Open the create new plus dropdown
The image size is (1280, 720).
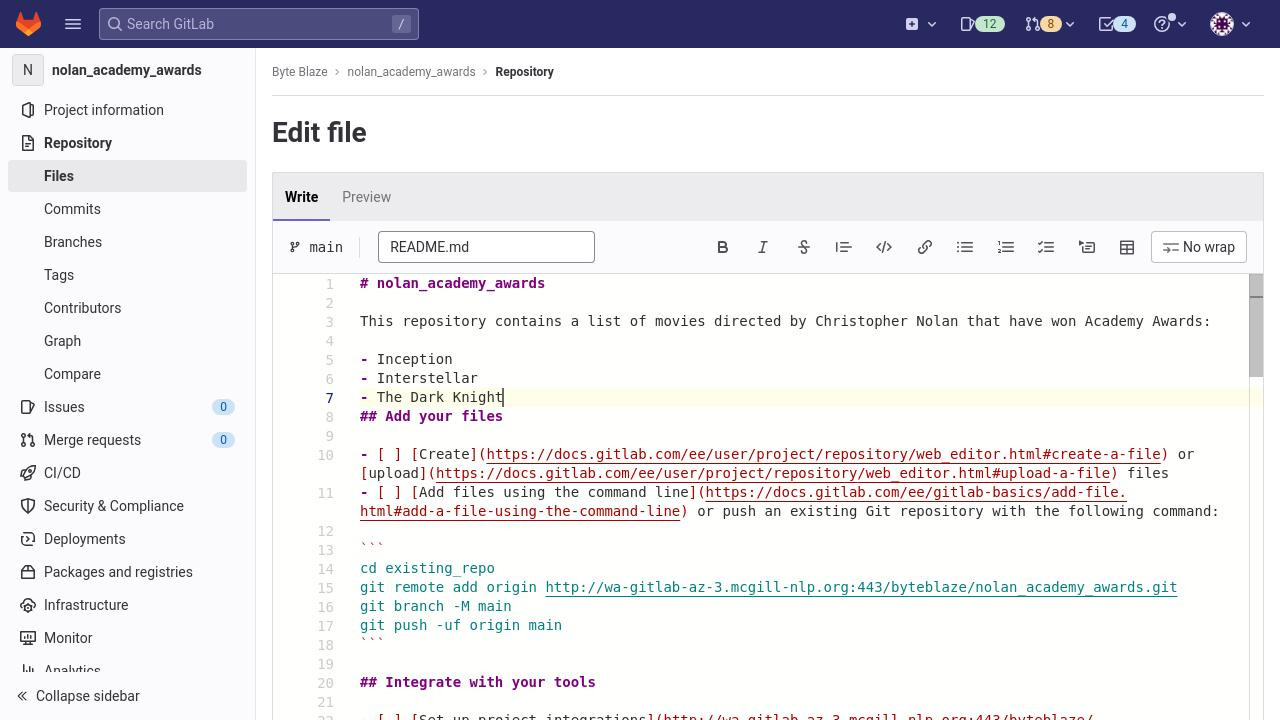click(x=921, y=24)
